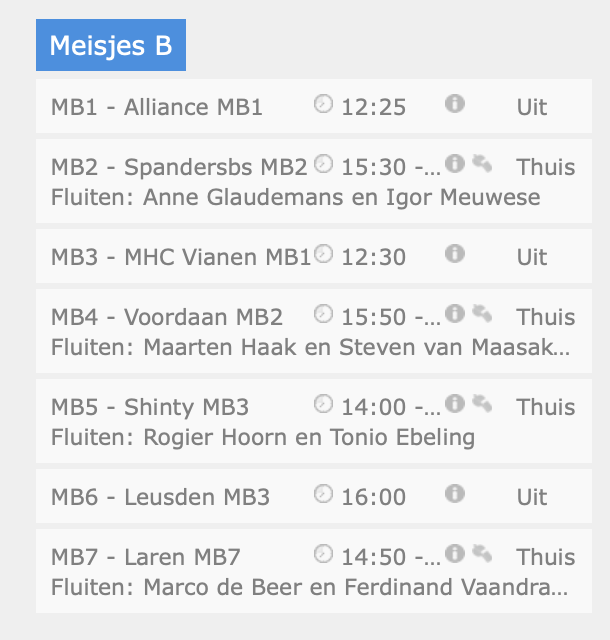Click Thuis label on MB5 - Shinty row
Screen dimensions: 610x640
545,407
